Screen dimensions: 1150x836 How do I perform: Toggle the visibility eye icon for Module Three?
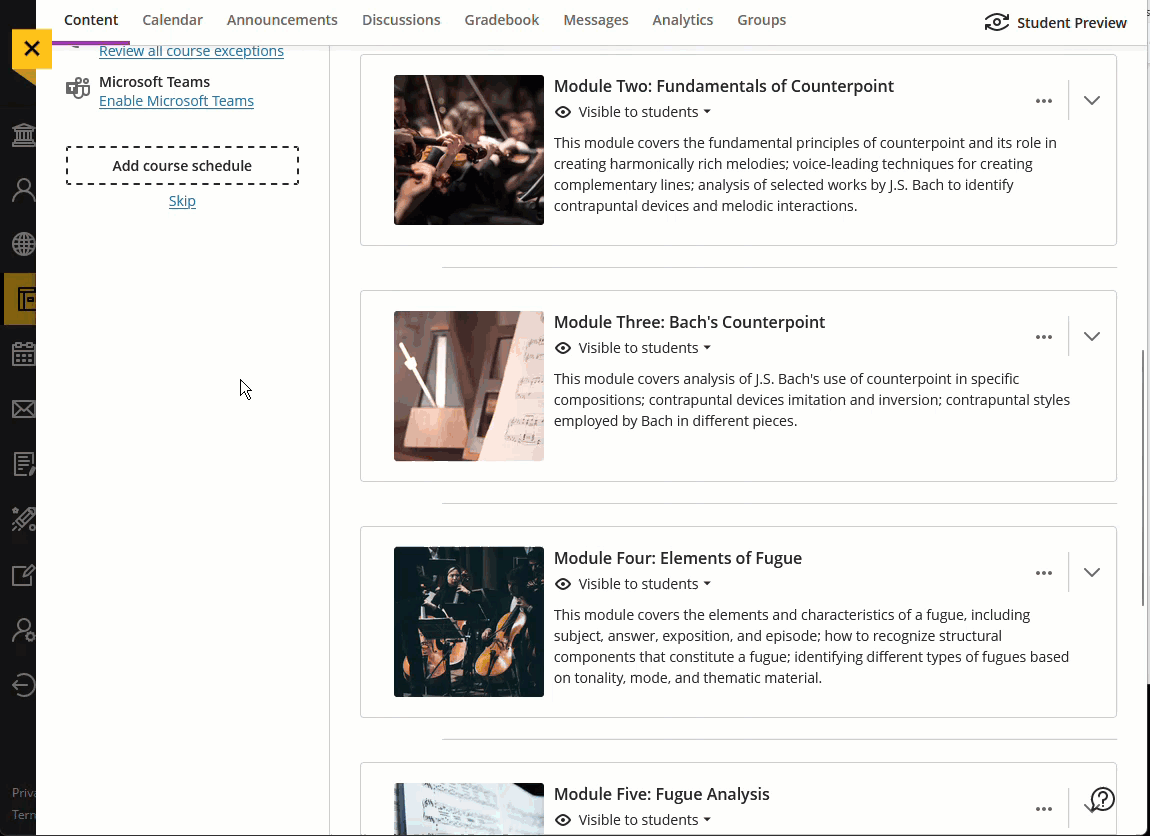coord(563,348)
